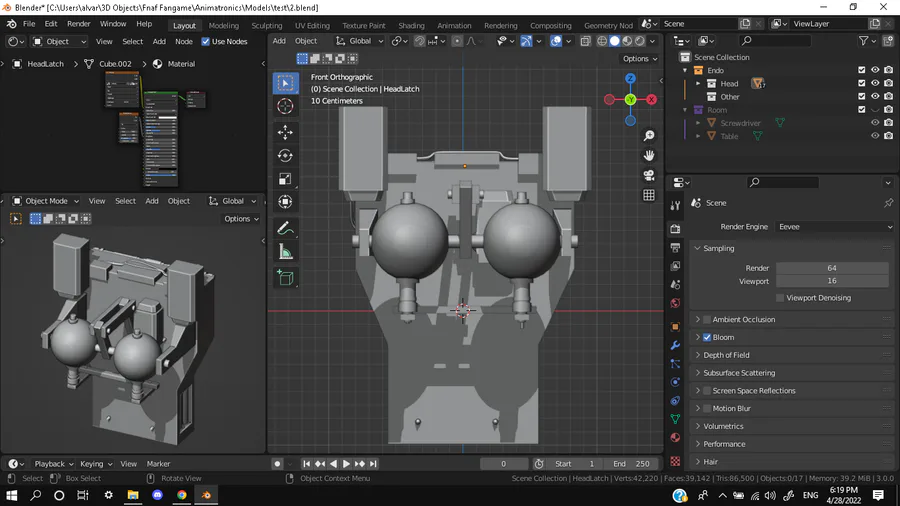The height and width of the screenshot is (506, 900).
Task: Toggle camera view icon in viewport
Action: [x=649, y=175]
